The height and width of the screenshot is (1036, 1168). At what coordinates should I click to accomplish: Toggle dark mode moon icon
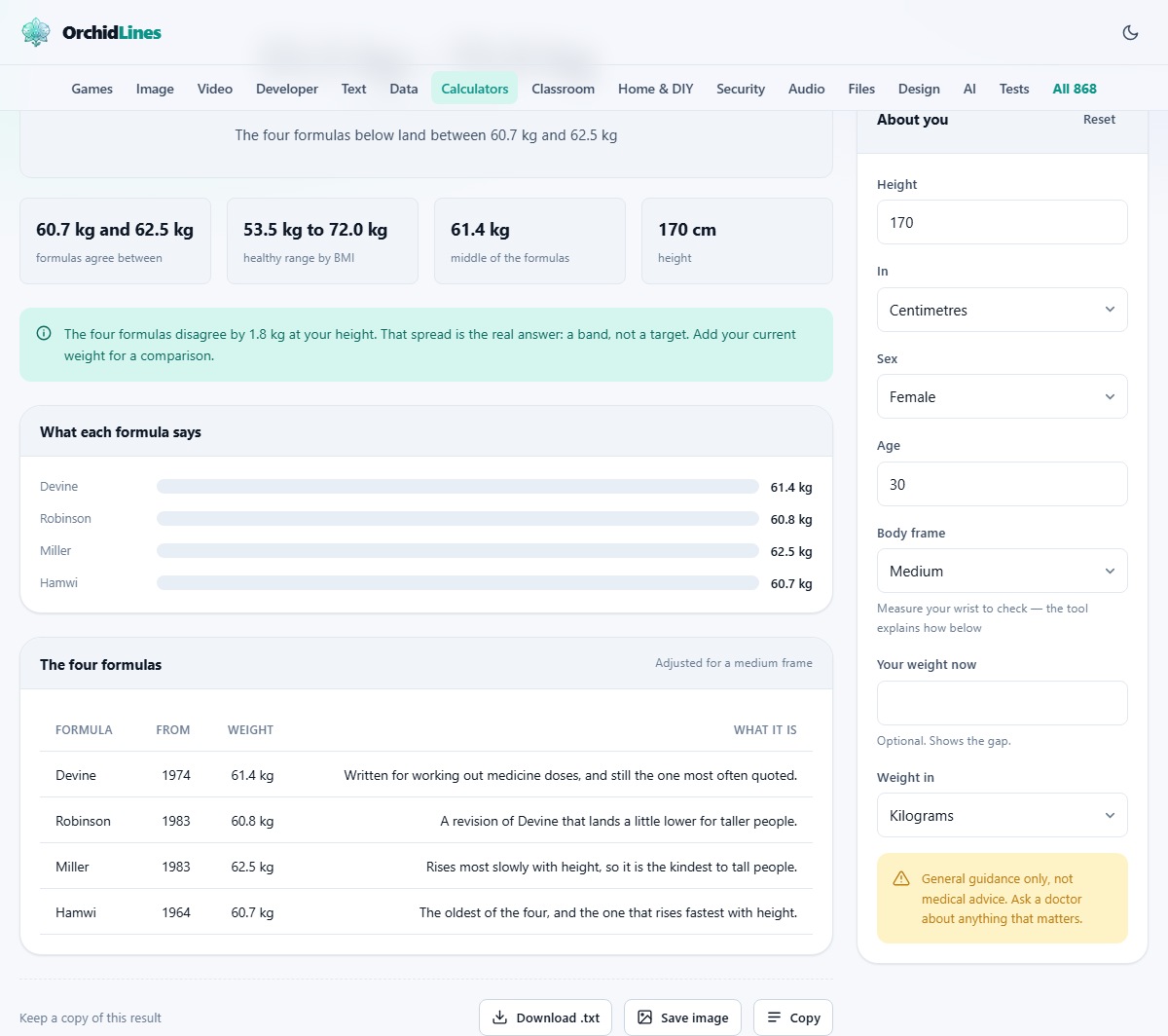point(1130,32)
